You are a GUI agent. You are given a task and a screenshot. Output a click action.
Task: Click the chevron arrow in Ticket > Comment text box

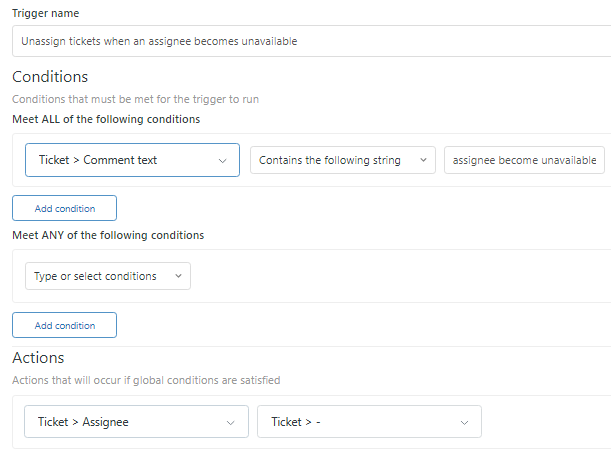223,161
